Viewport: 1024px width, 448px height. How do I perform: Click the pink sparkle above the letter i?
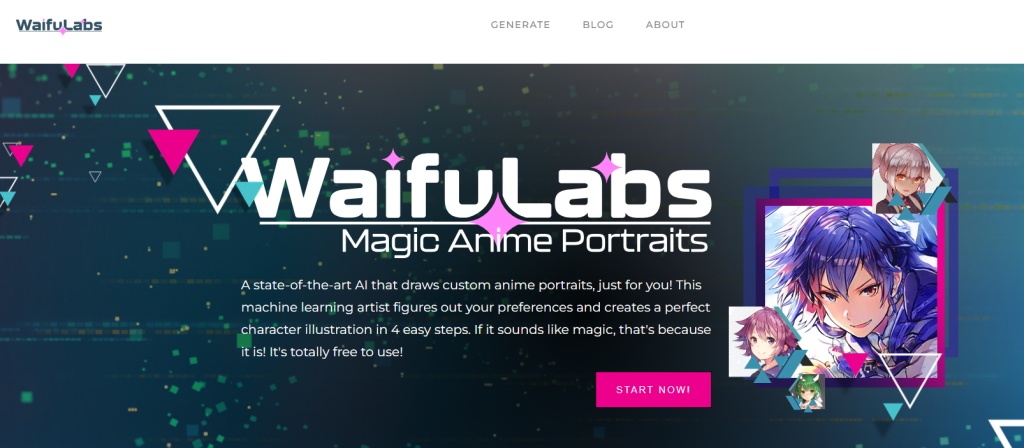393,159
